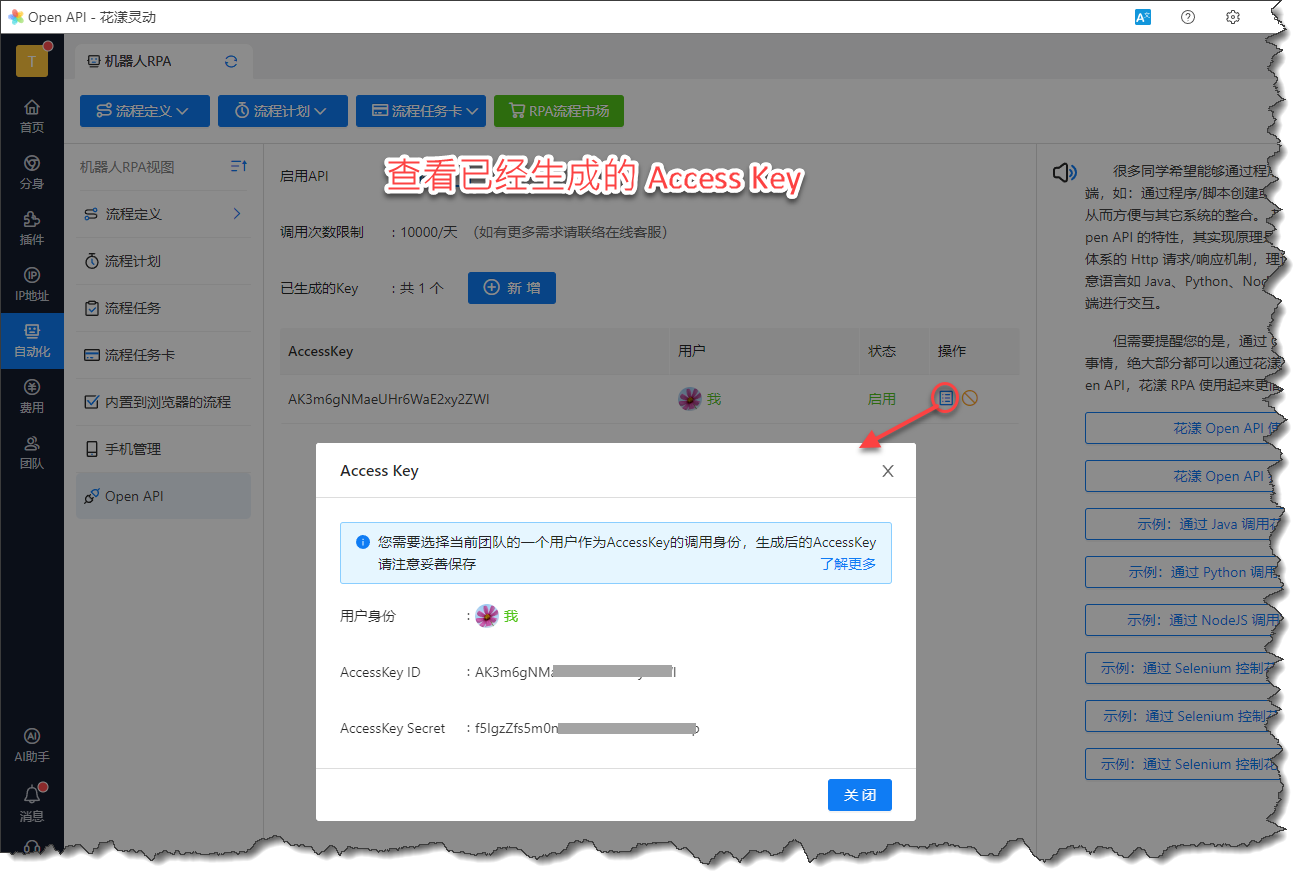Open the RPA流程市场 button
The height and width of the screenshot is (885, 1308).
[x=559, y=111]
